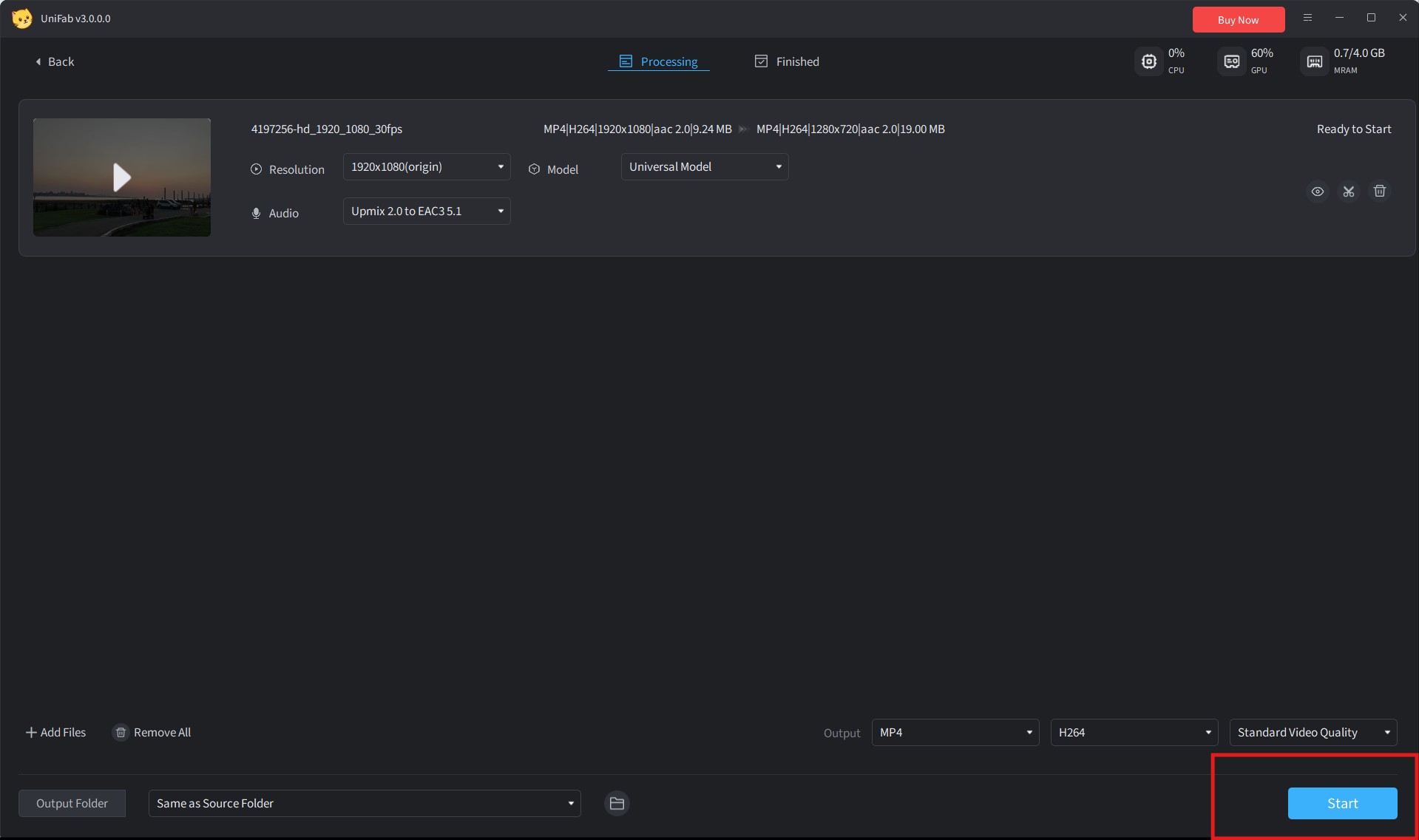1419x840 pixels.
Task: Expand the Same as Source Folder dropdown
Action: point(365,804)
